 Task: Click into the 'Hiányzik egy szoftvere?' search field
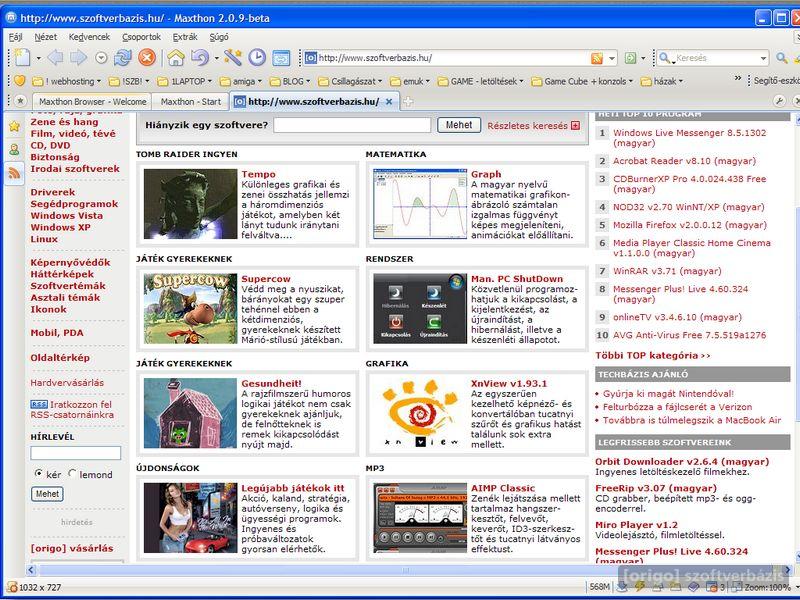352,125
